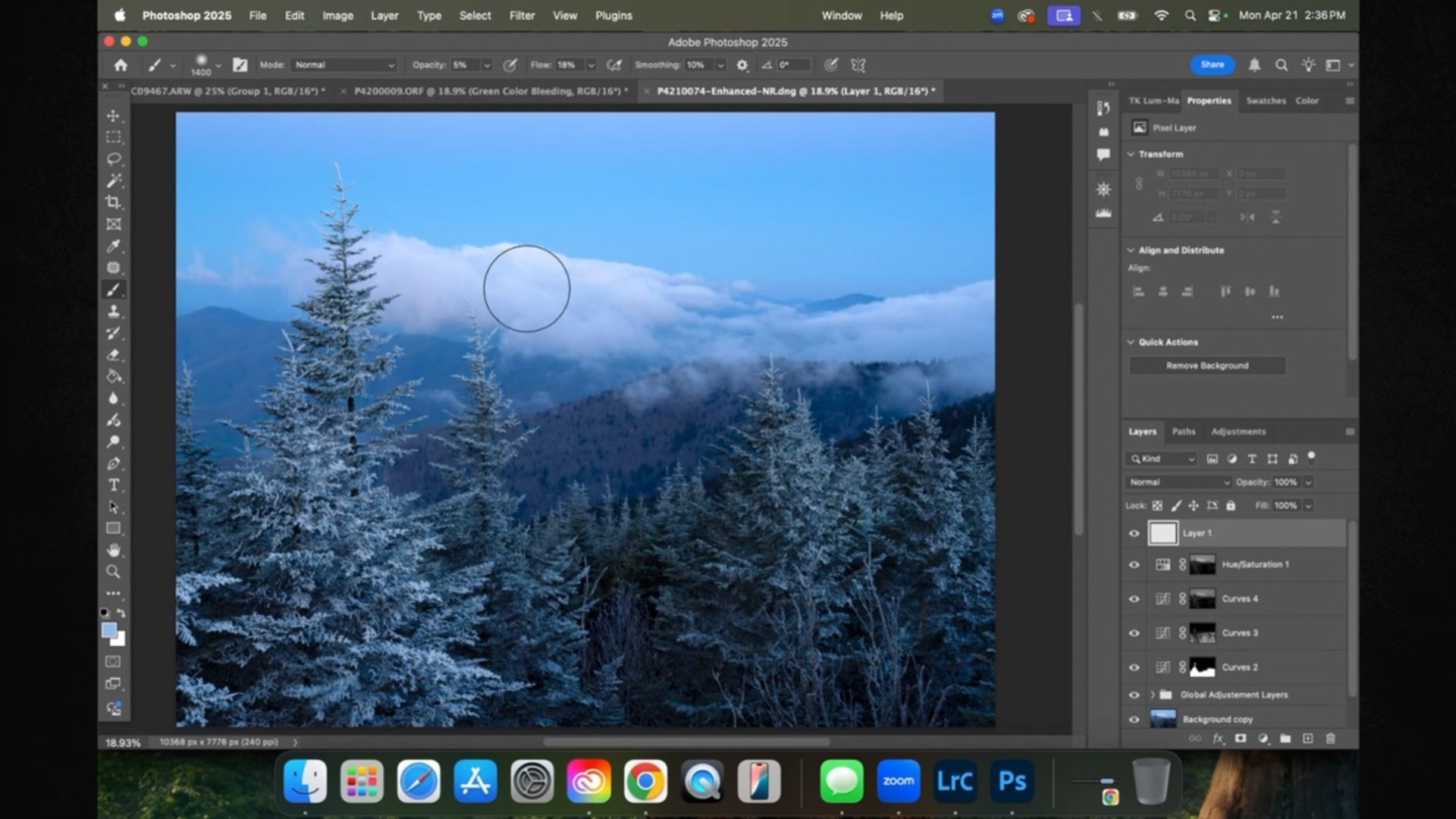This screenshot has height=819, width=1456.
Task: Select the Clone Stamp tool
Action: [114, 311]
